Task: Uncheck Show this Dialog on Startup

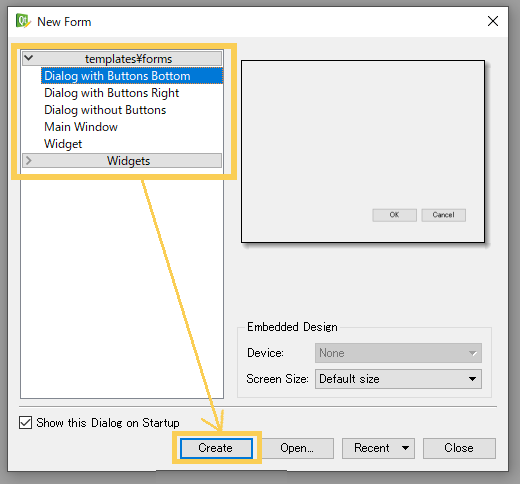Action: 26,422
